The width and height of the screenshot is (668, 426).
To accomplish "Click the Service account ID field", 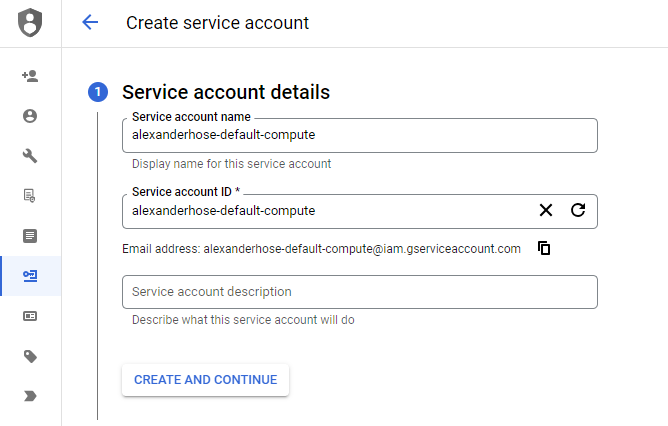I will [328, 211].
